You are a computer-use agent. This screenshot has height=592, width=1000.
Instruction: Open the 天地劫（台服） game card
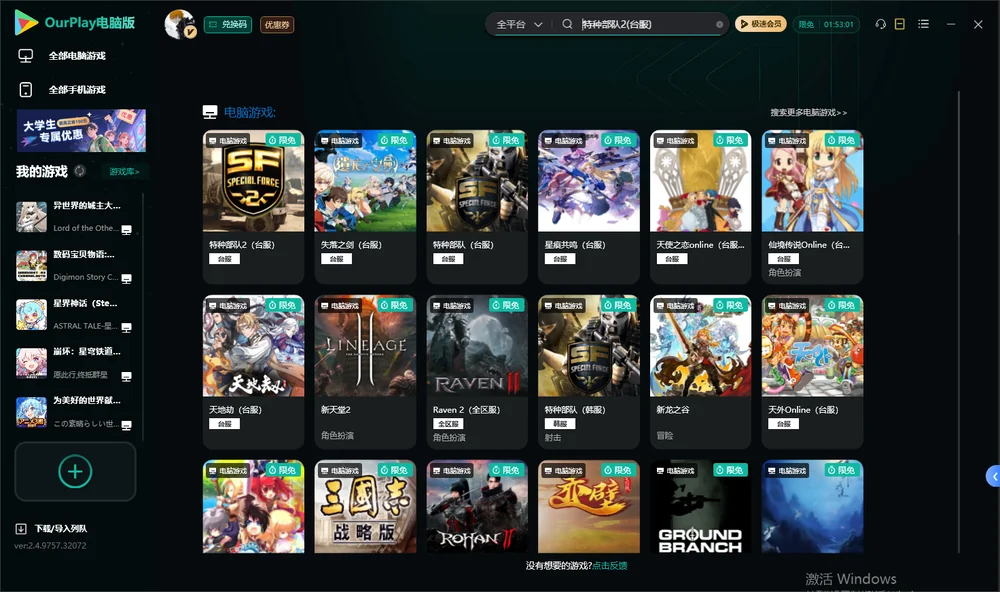pos(253,372)
